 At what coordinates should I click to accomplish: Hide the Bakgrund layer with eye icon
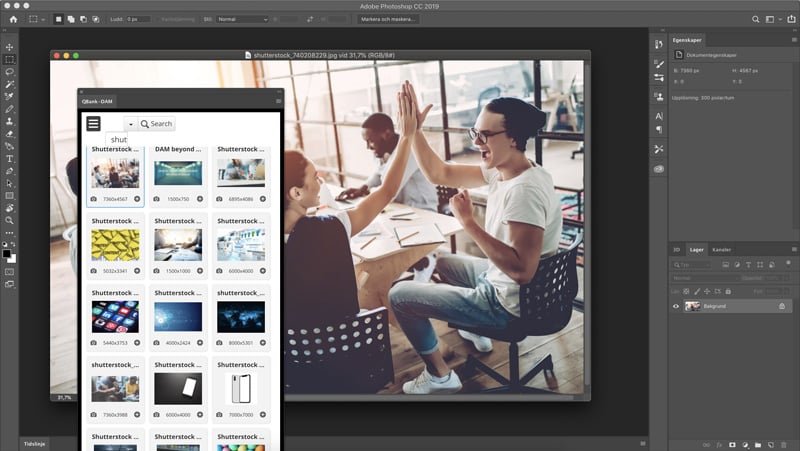pyautogui.click(x=676, y=306)
